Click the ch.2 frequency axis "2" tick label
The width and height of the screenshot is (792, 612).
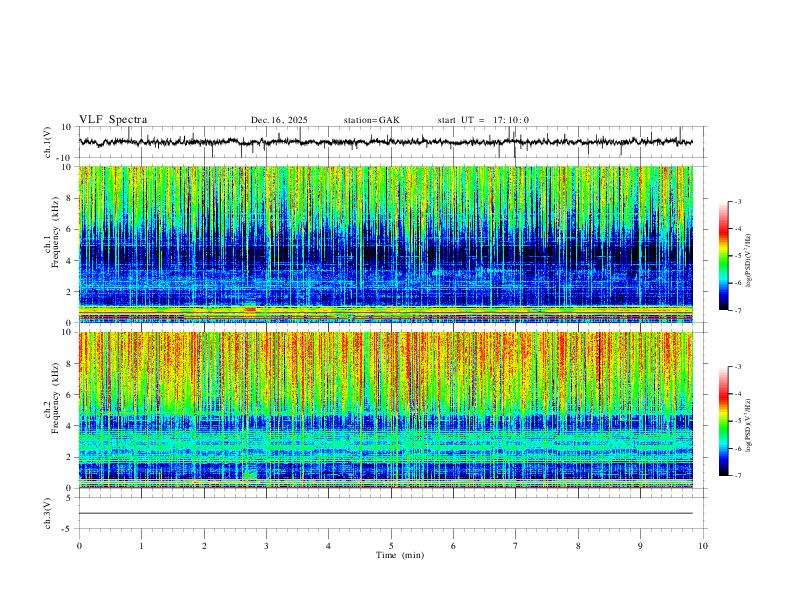coord(70,457)
